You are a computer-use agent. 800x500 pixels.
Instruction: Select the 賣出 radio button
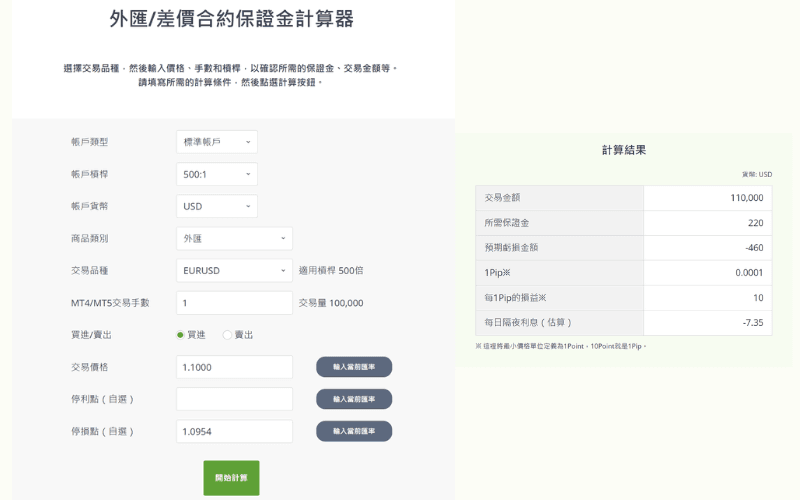pyautogui.click(x=228, y=335)
